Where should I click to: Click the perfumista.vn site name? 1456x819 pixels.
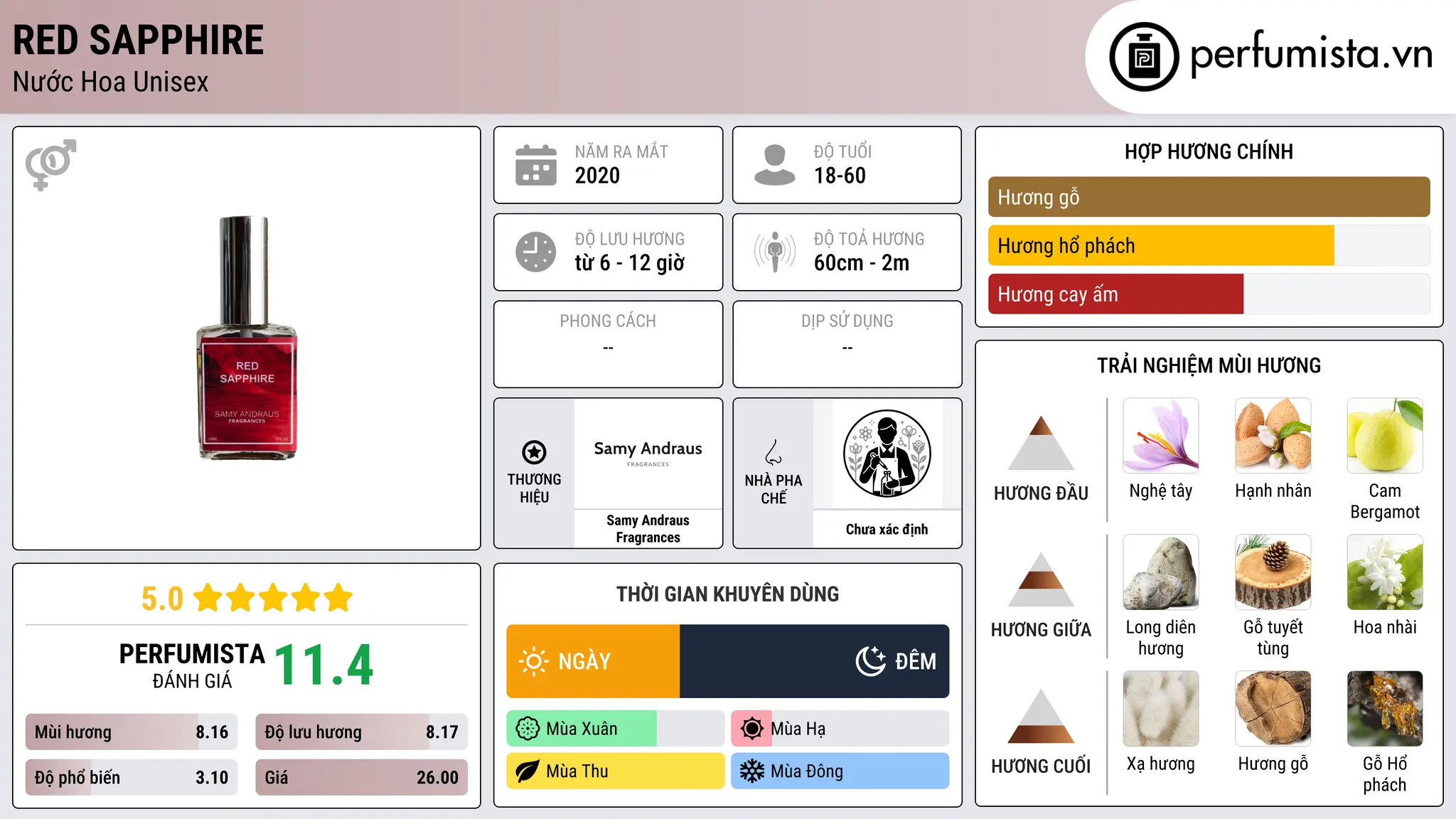(x=1311, y=54)
